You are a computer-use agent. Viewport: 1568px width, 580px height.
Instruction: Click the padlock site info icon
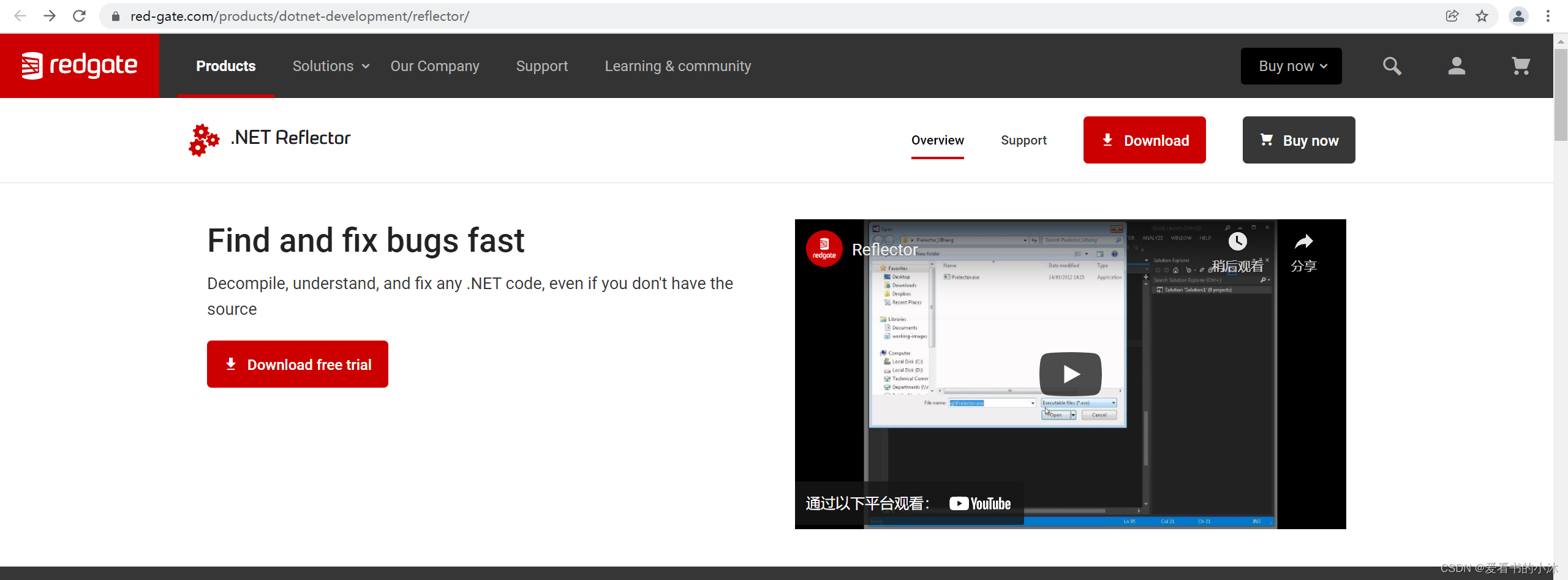(115, 17)
